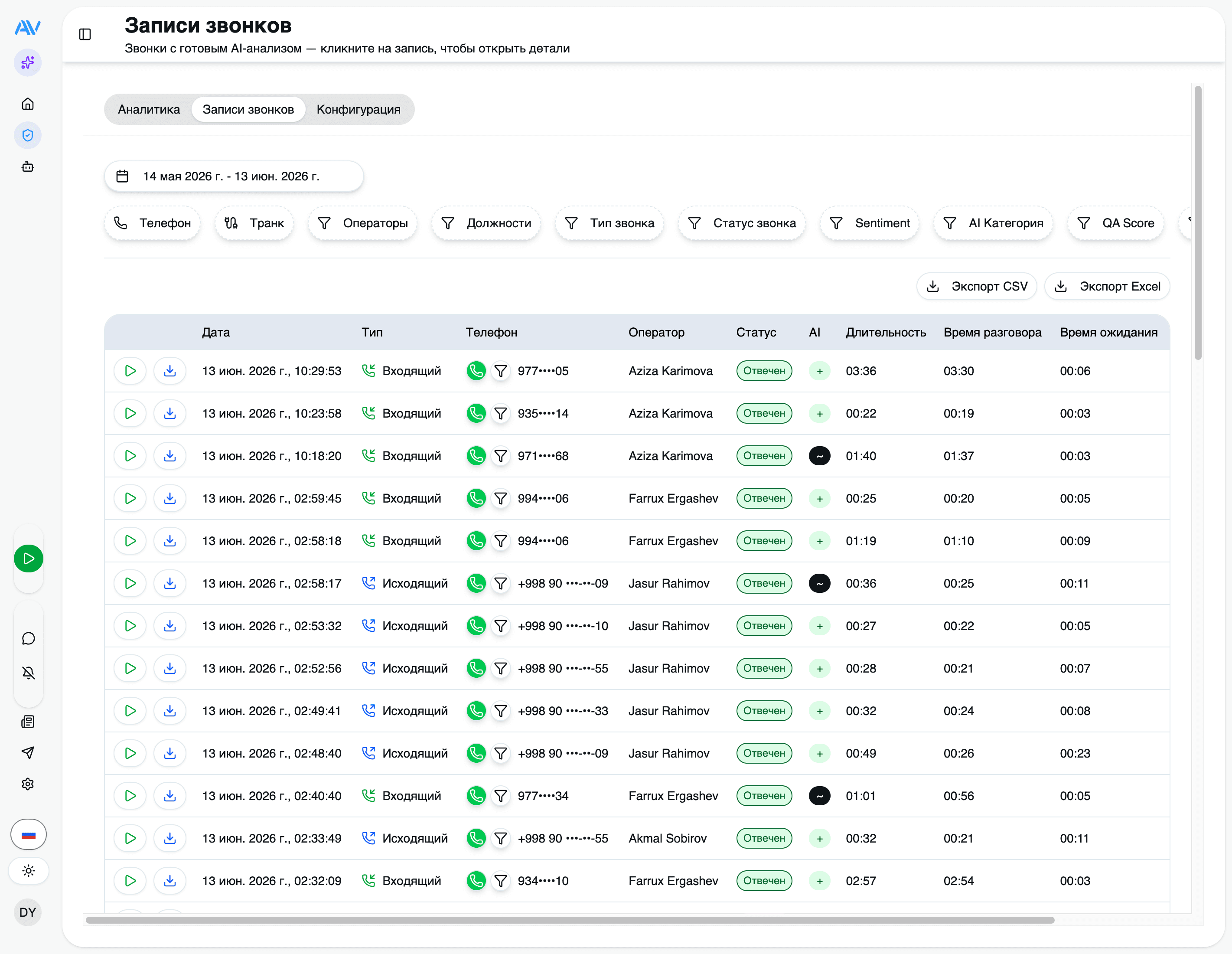The width and height of the screenshot is (1232, 954).
Task: Switch language via Russian flag button
Action: pos(28,834)
